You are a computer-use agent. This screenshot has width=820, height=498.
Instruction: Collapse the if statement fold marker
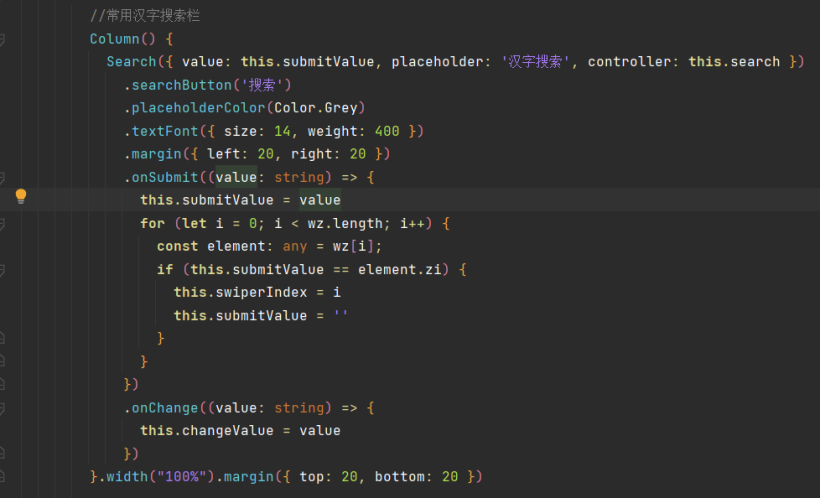(x=2, y=270)
